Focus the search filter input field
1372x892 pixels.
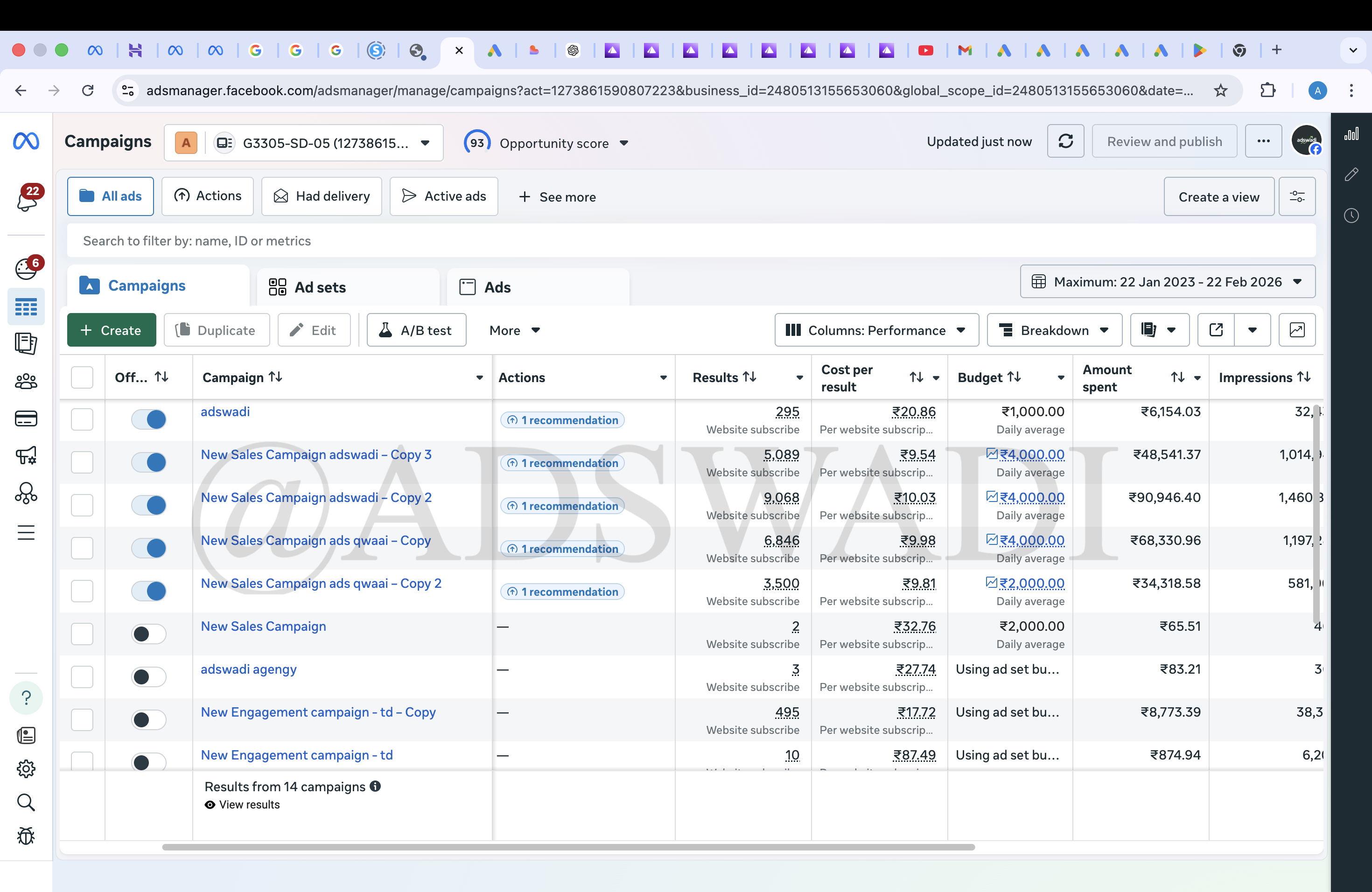tap(691, 241)
